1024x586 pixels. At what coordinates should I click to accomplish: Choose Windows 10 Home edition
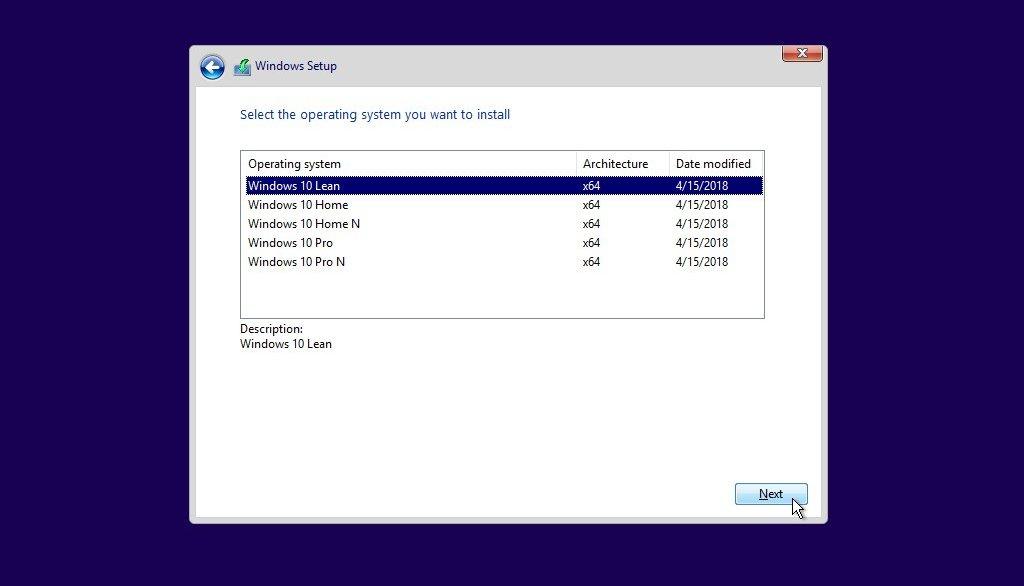point(504,204)
